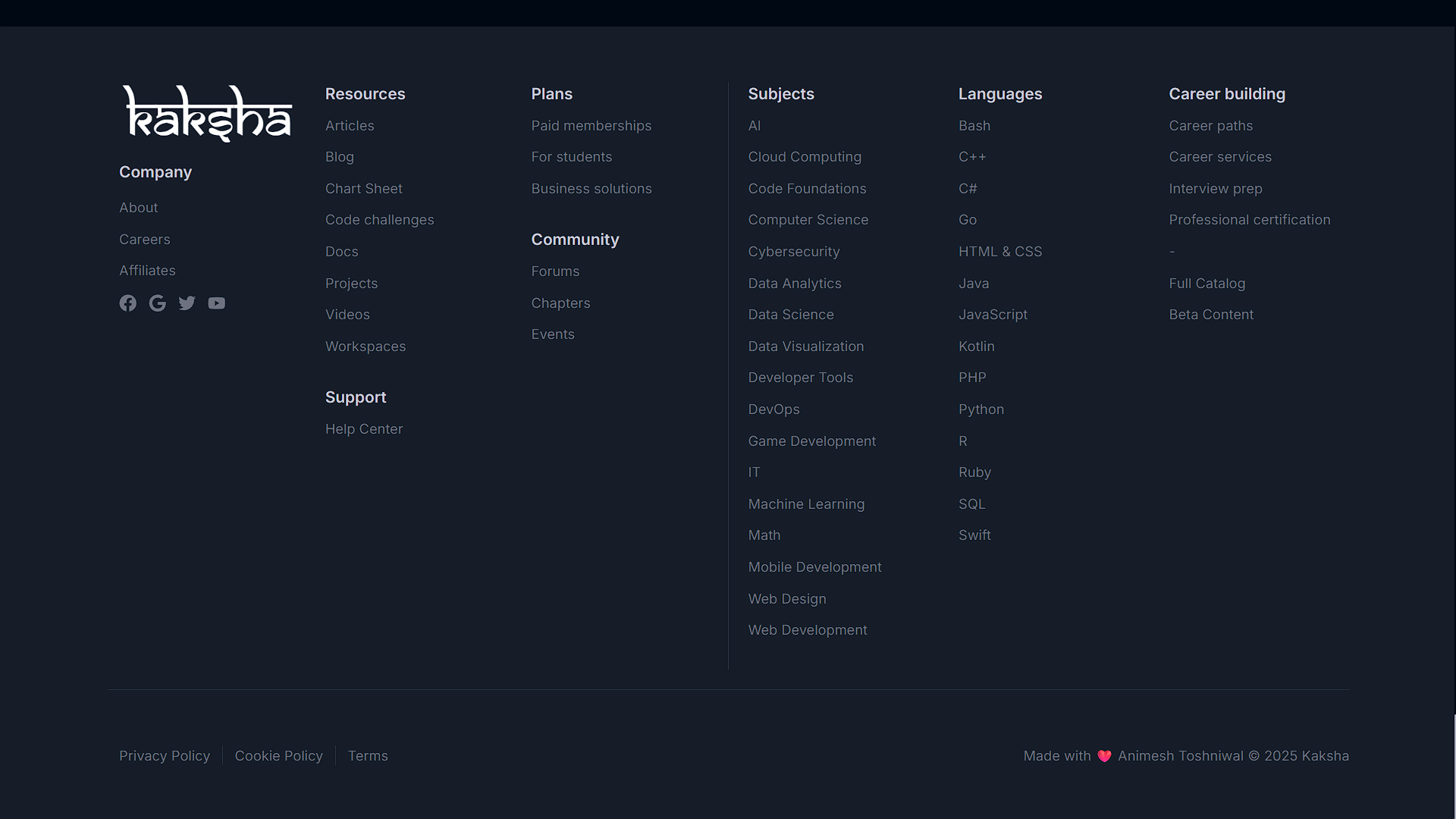The width and height of the screenshot is (1456, 819).
Task: Choose the Bash language link
Action: coord(974,126)
